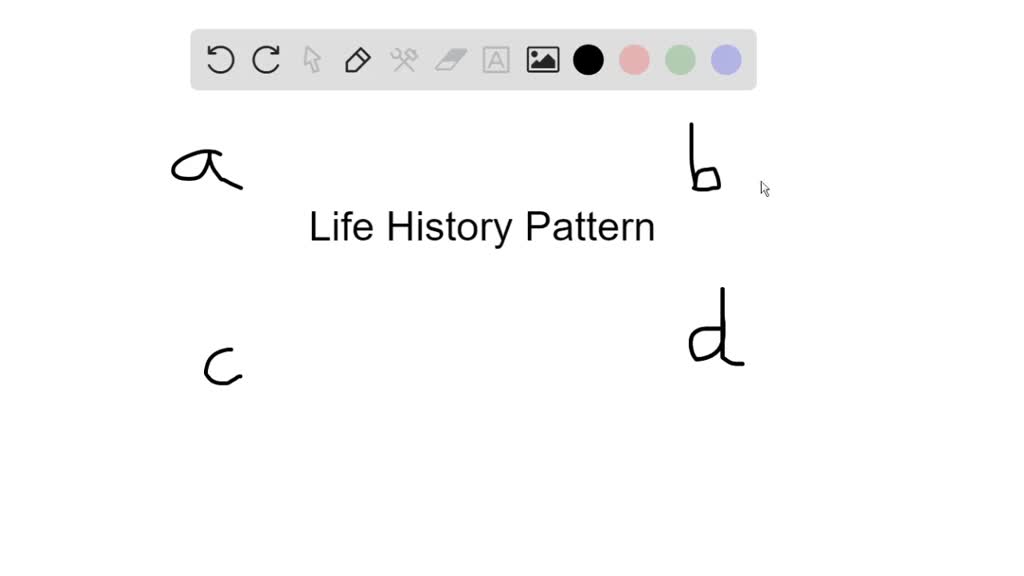Insert an image onto the whiteboard

tap(541, 59)
